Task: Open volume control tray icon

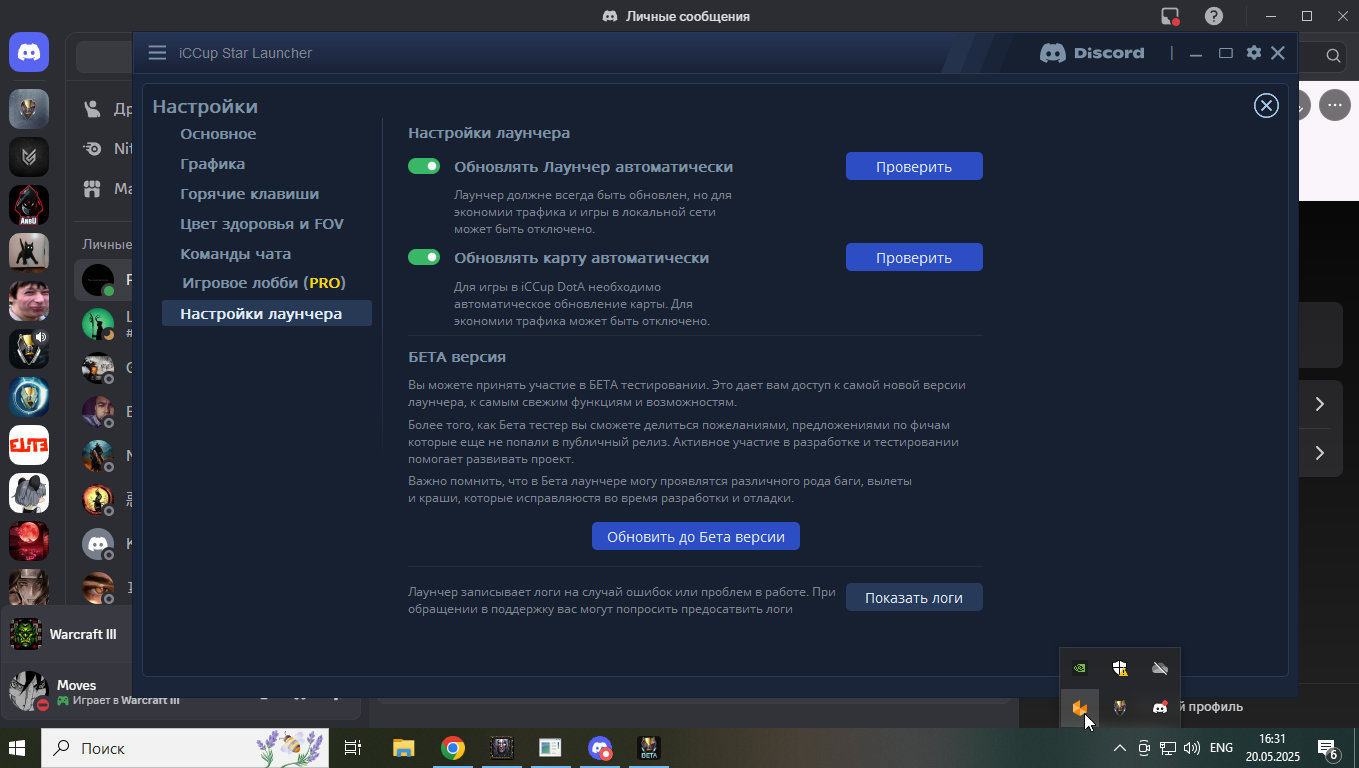Action: (x=1191, y=748)
